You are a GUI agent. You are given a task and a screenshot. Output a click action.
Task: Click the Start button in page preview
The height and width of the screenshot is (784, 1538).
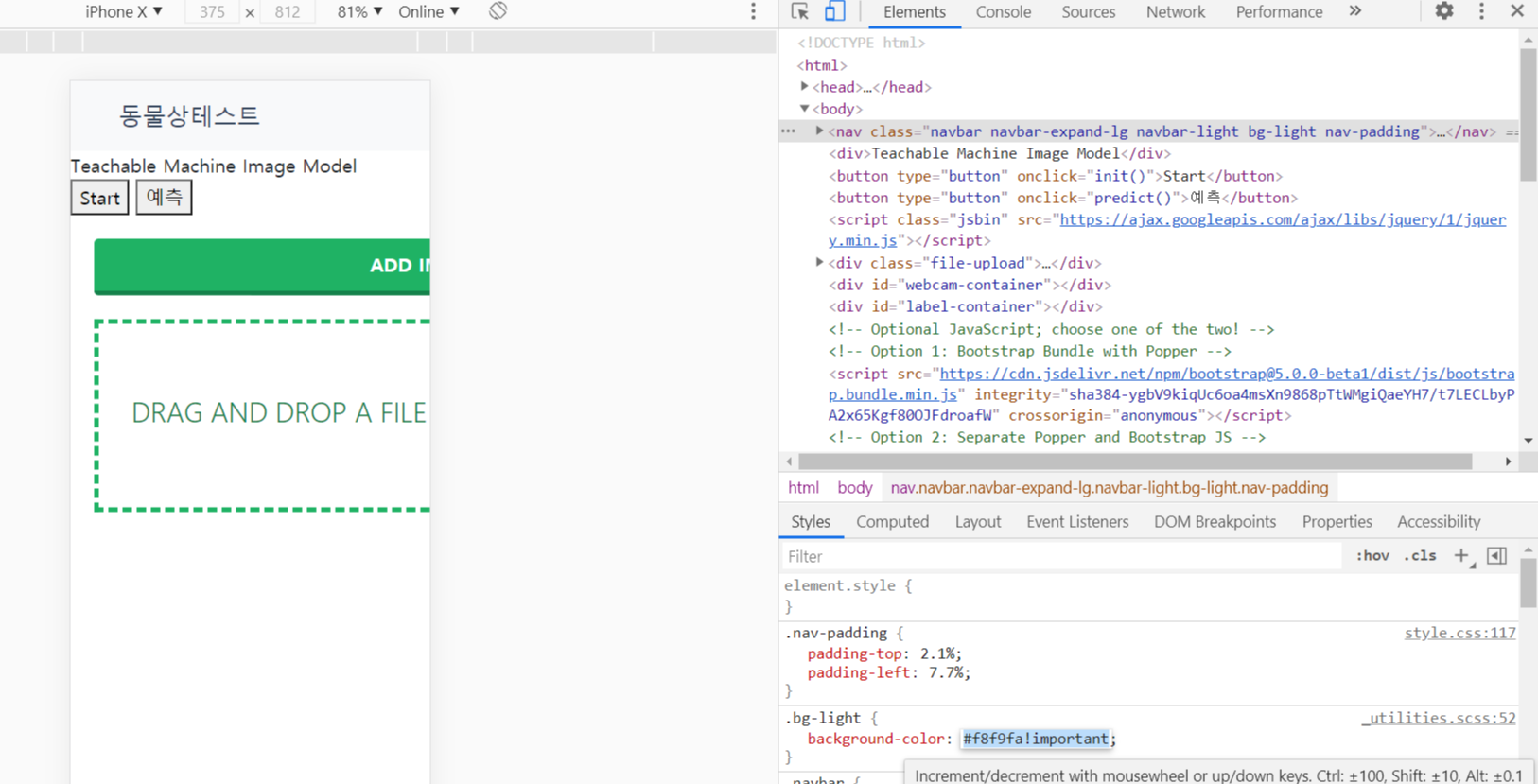[x=99, y=198]
